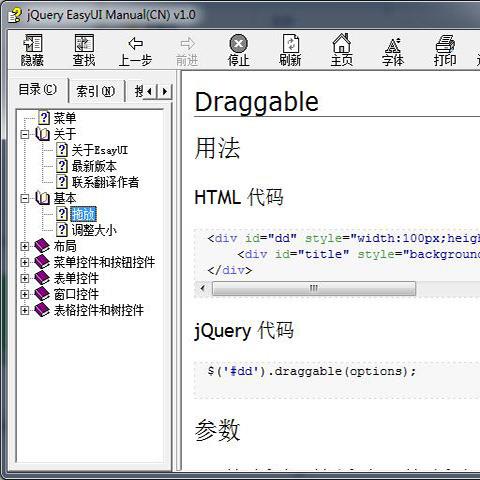Click the topic icon beside 联系翻译作者
480x480 pixels.
(x=62, y=182)
